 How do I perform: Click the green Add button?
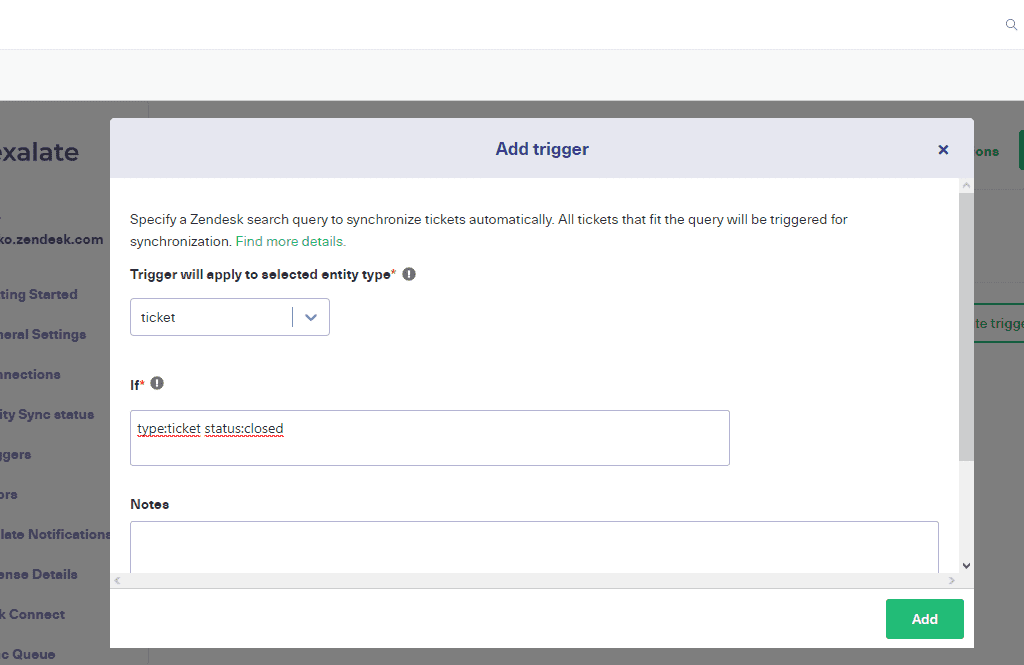pyautogui.click(x=924, y=619)
